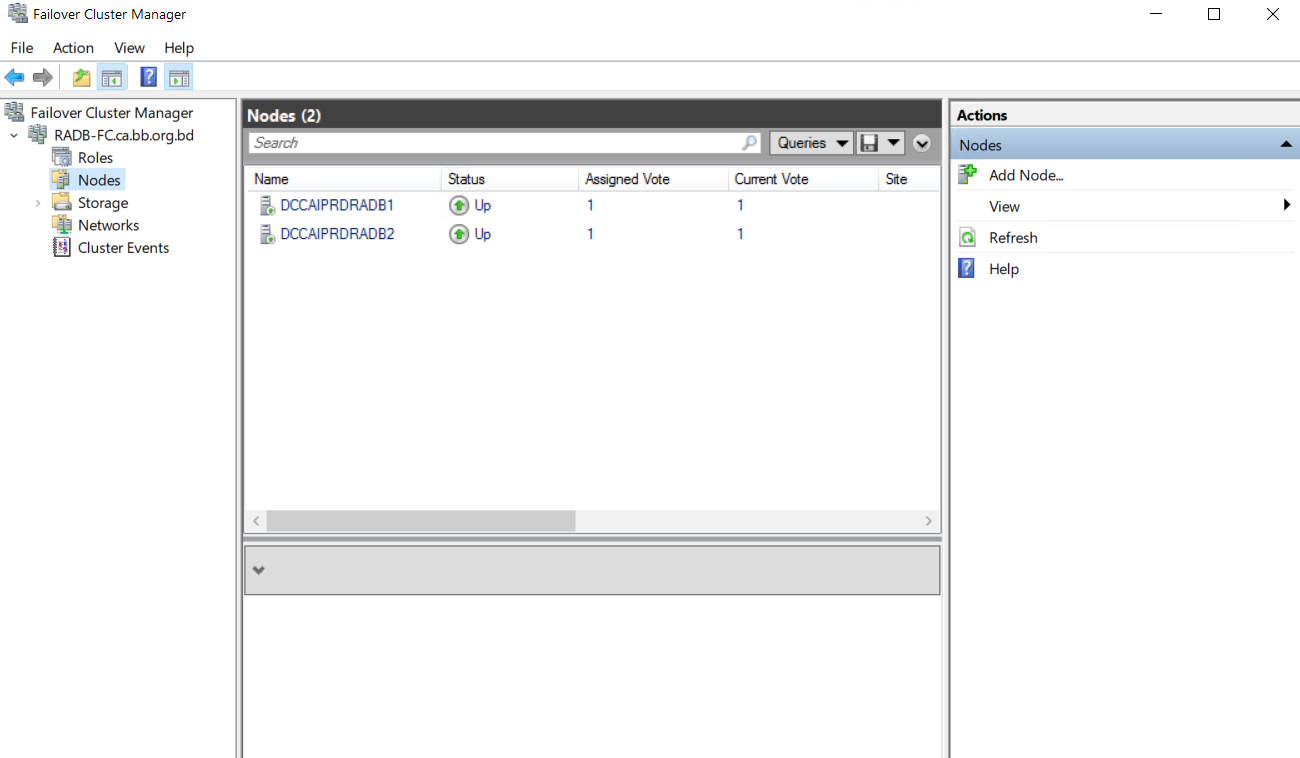
Task: Click the Add Node plus icon
Action: (x=967, y=175)
